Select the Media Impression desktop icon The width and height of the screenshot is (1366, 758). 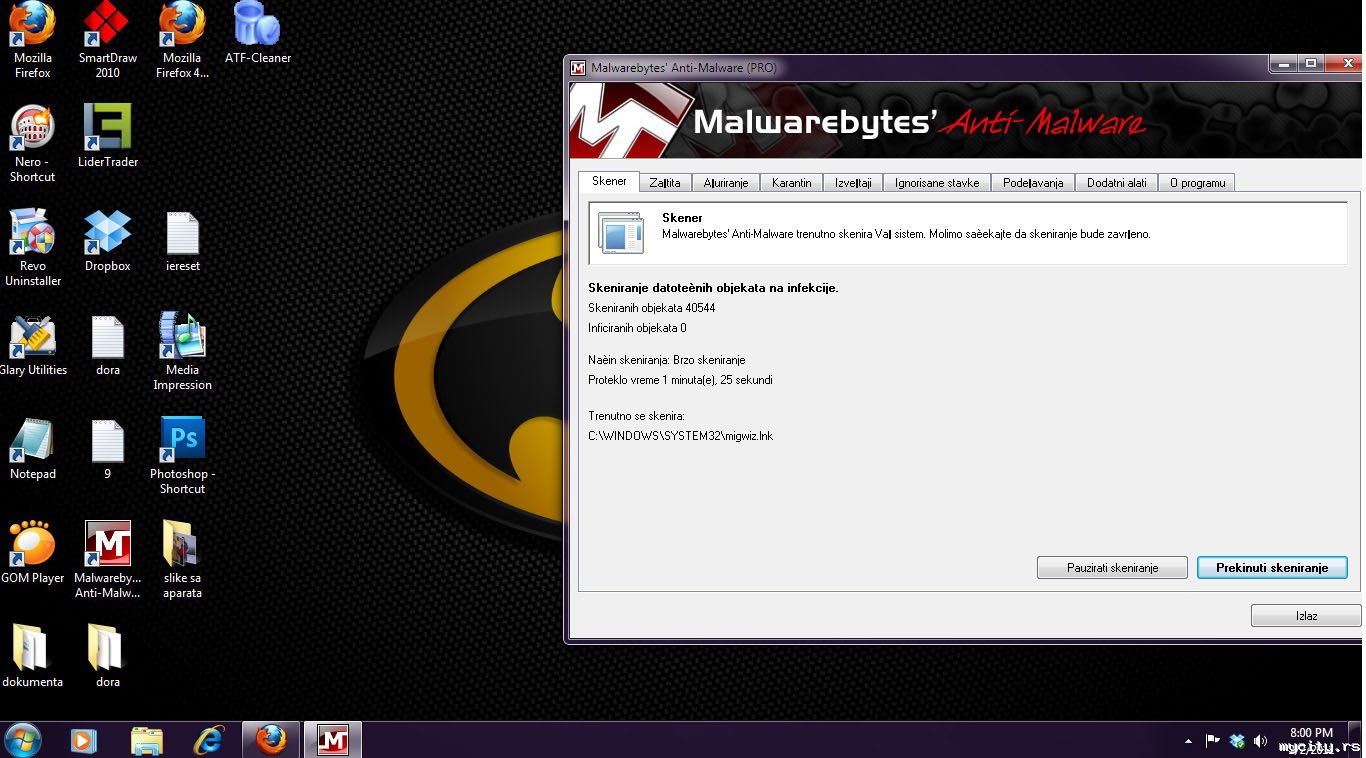point(182,352)
